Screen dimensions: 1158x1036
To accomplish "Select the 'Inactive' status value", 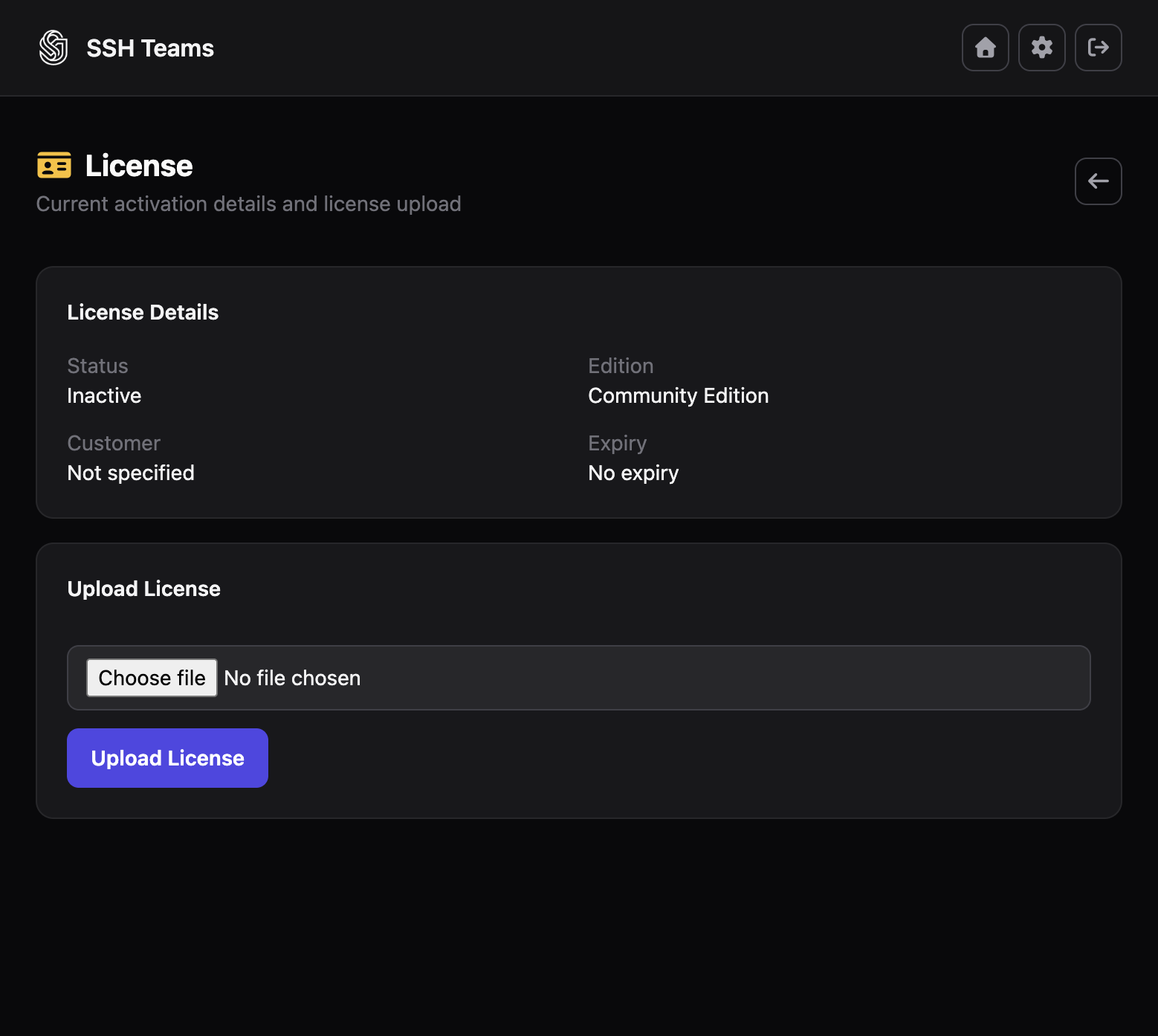I will click(104, 395).
